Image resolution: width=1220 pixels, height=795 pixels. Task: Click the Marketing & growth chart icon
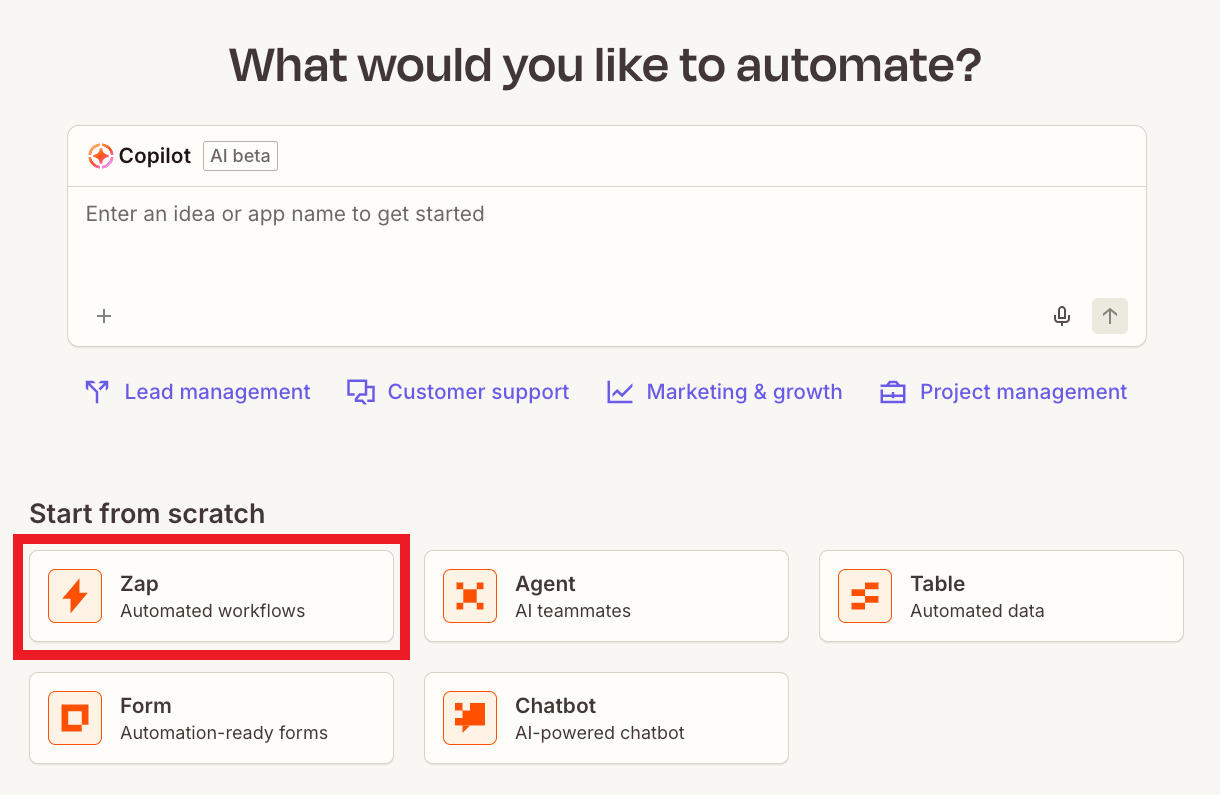[x=620, y=392]
